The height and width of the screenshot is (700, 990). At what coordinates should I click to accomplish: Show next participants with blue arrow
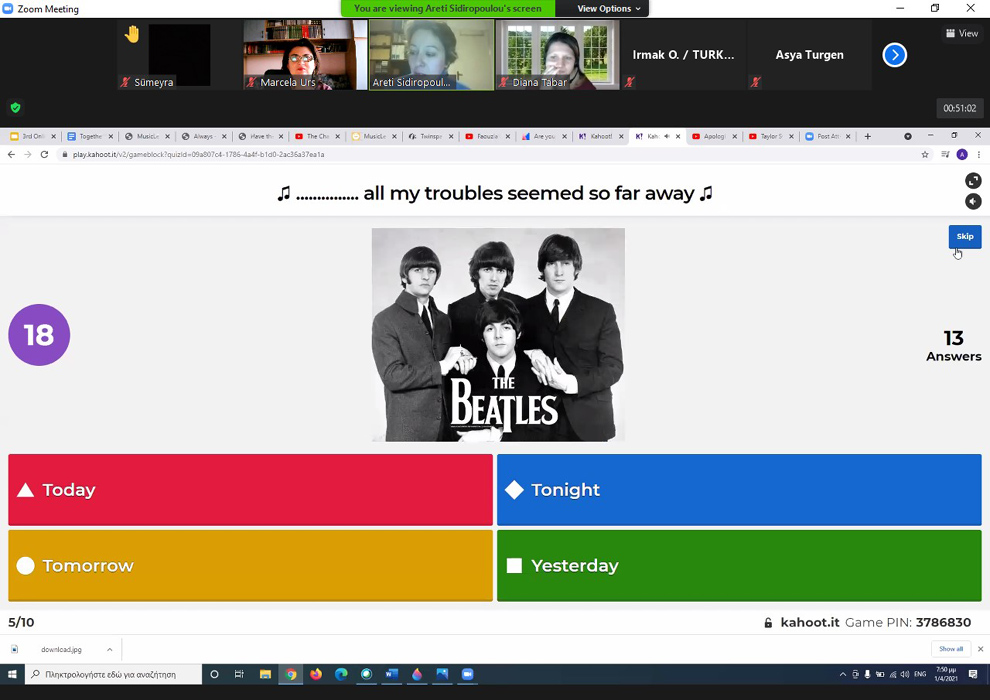coord(894,55)
